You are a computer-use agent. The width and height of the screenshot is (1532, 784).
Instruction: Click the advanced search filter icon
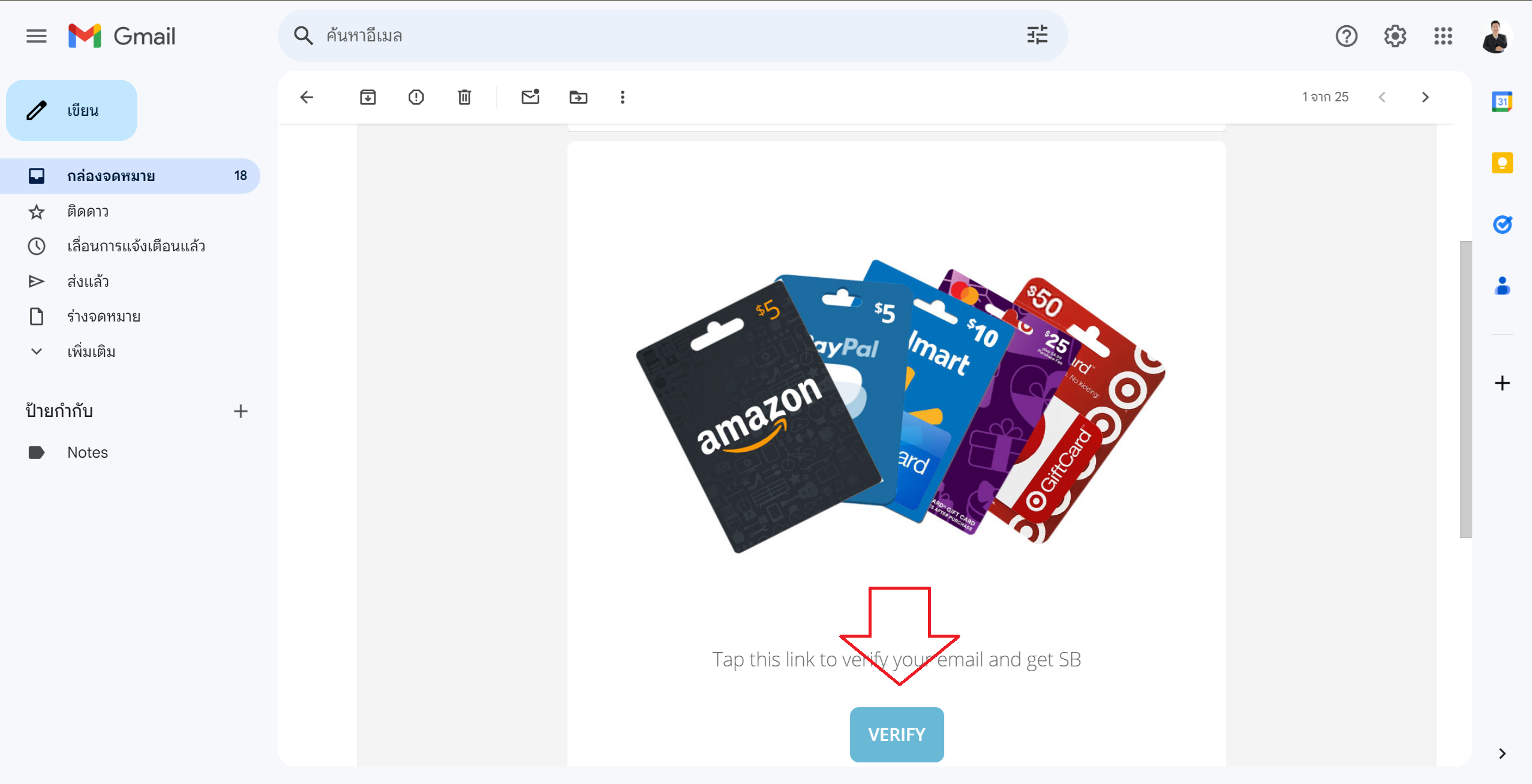click(x=1038, y=34)
